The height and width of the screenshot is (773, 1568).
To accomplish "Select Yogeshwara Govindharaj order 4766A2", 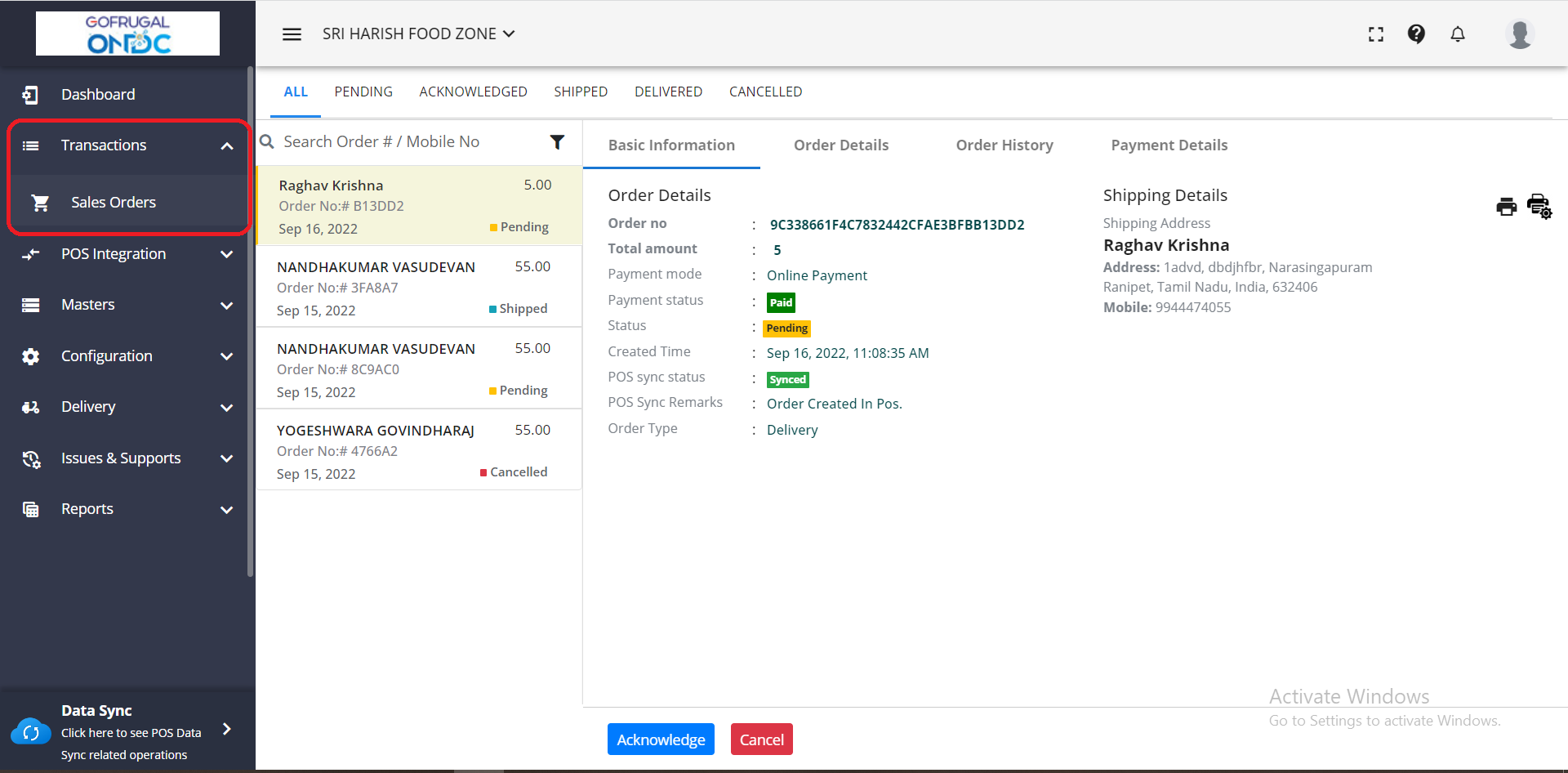I will pyautogui.click(x=420, y=450).
